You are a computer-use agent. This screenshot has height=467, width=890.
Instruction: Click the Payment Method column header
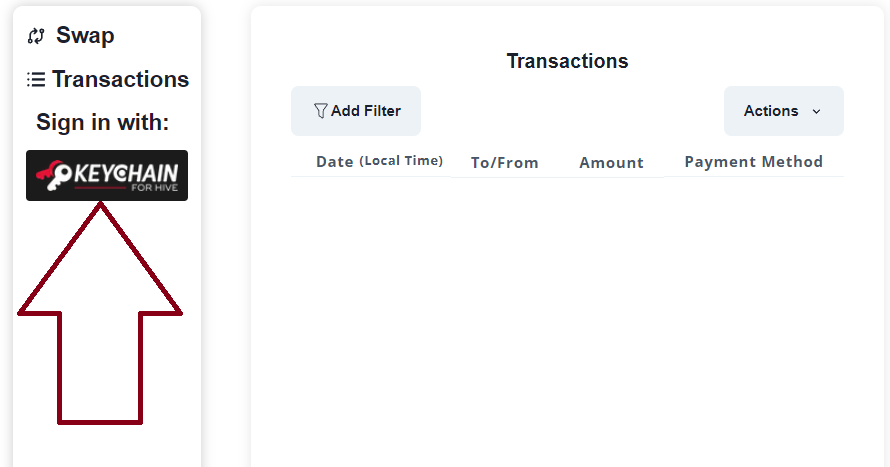[x=753, y=162]
